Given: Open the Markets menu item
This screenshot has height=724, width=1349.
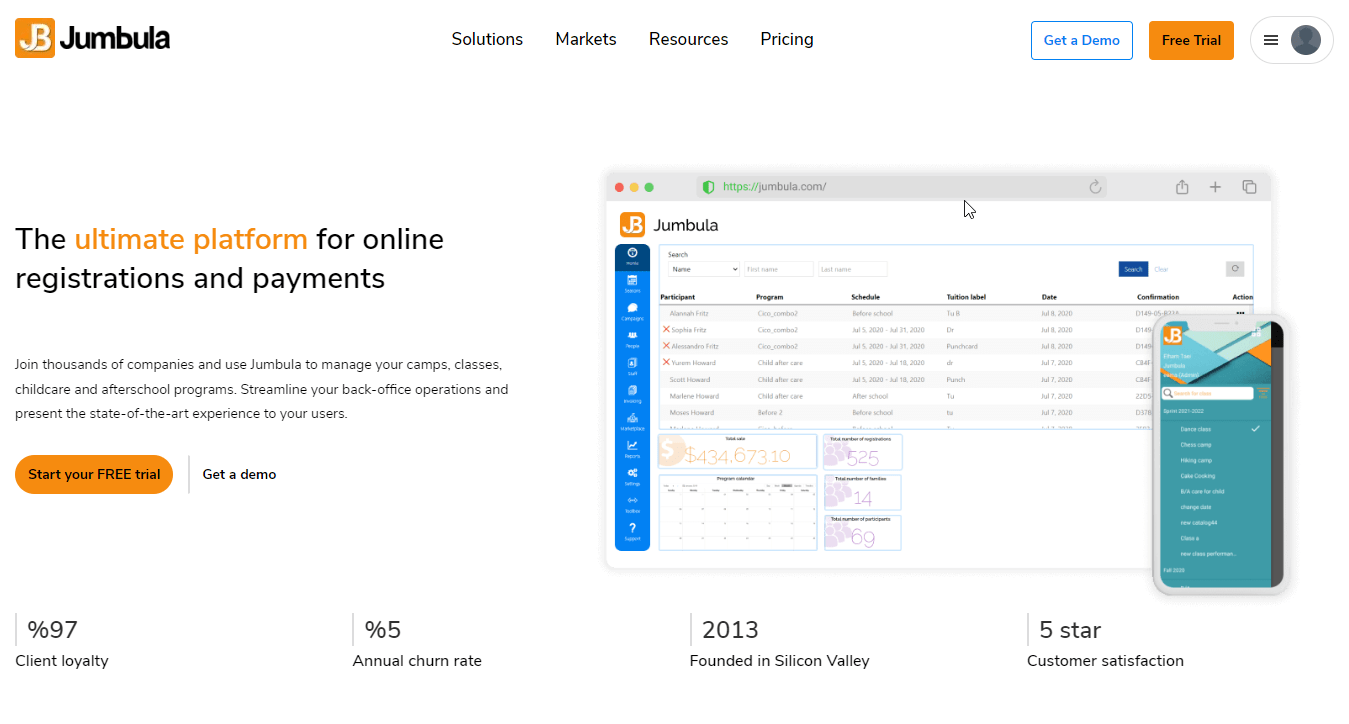Looking at the screenshot, I should 585,39.
